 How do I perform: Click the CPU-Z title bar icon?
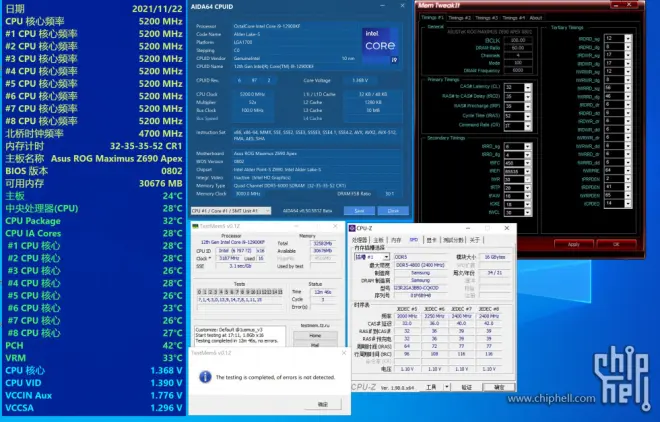tap(354, 229)
